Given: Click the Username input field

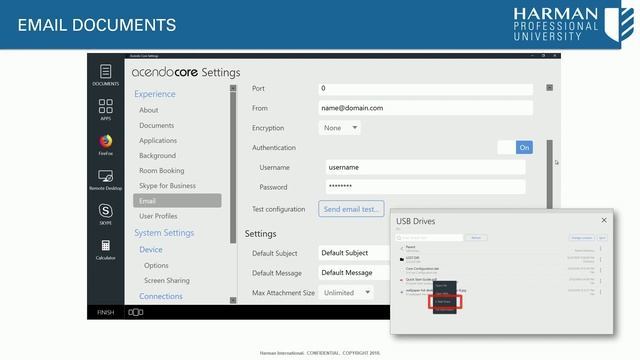Looking at the screenshot, I should click(x=425, y=167).
